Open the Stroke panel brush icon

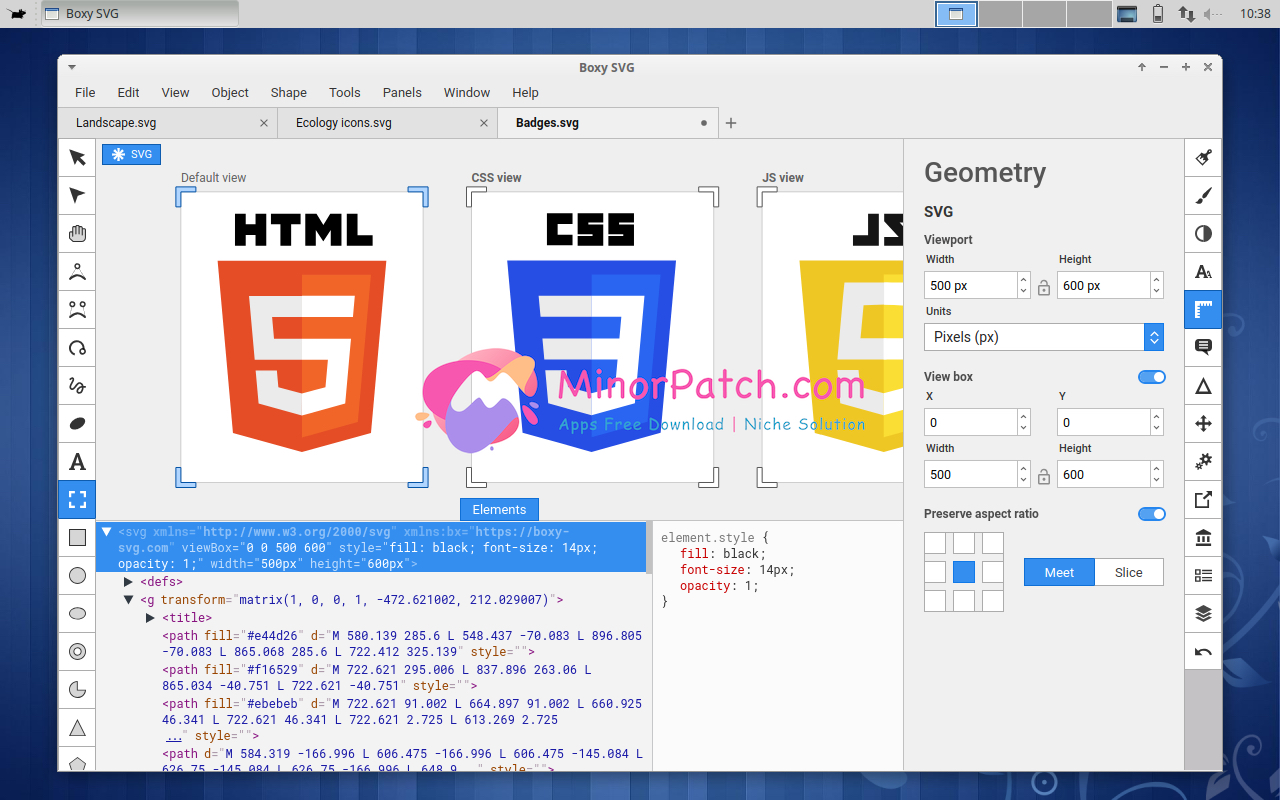pyautogui.click(x=1203, y=195)
